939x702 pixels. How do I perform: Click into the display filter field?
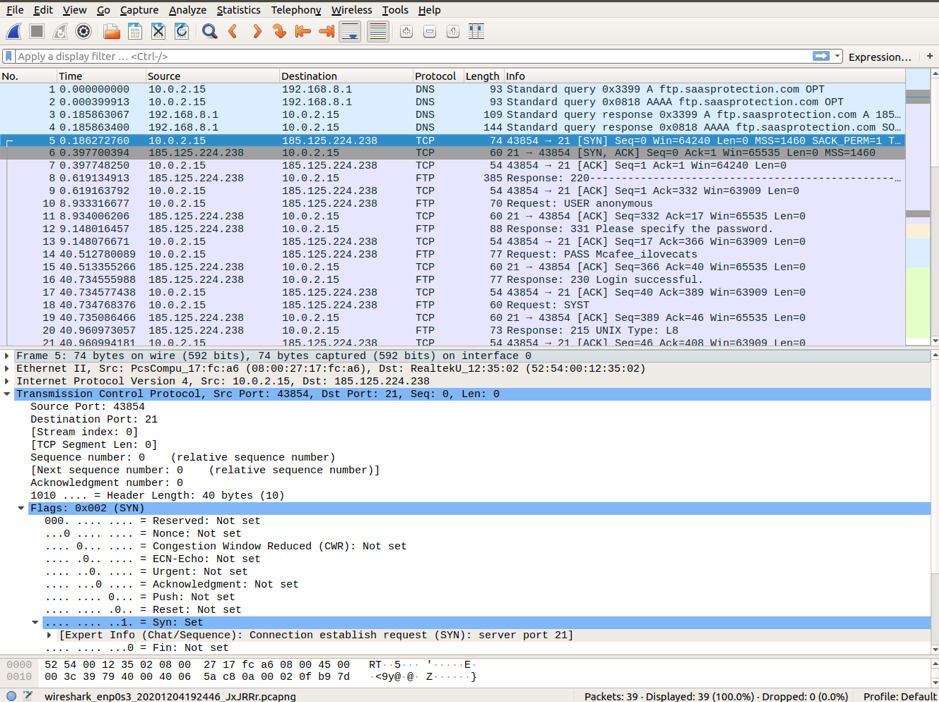click(400, 57)
